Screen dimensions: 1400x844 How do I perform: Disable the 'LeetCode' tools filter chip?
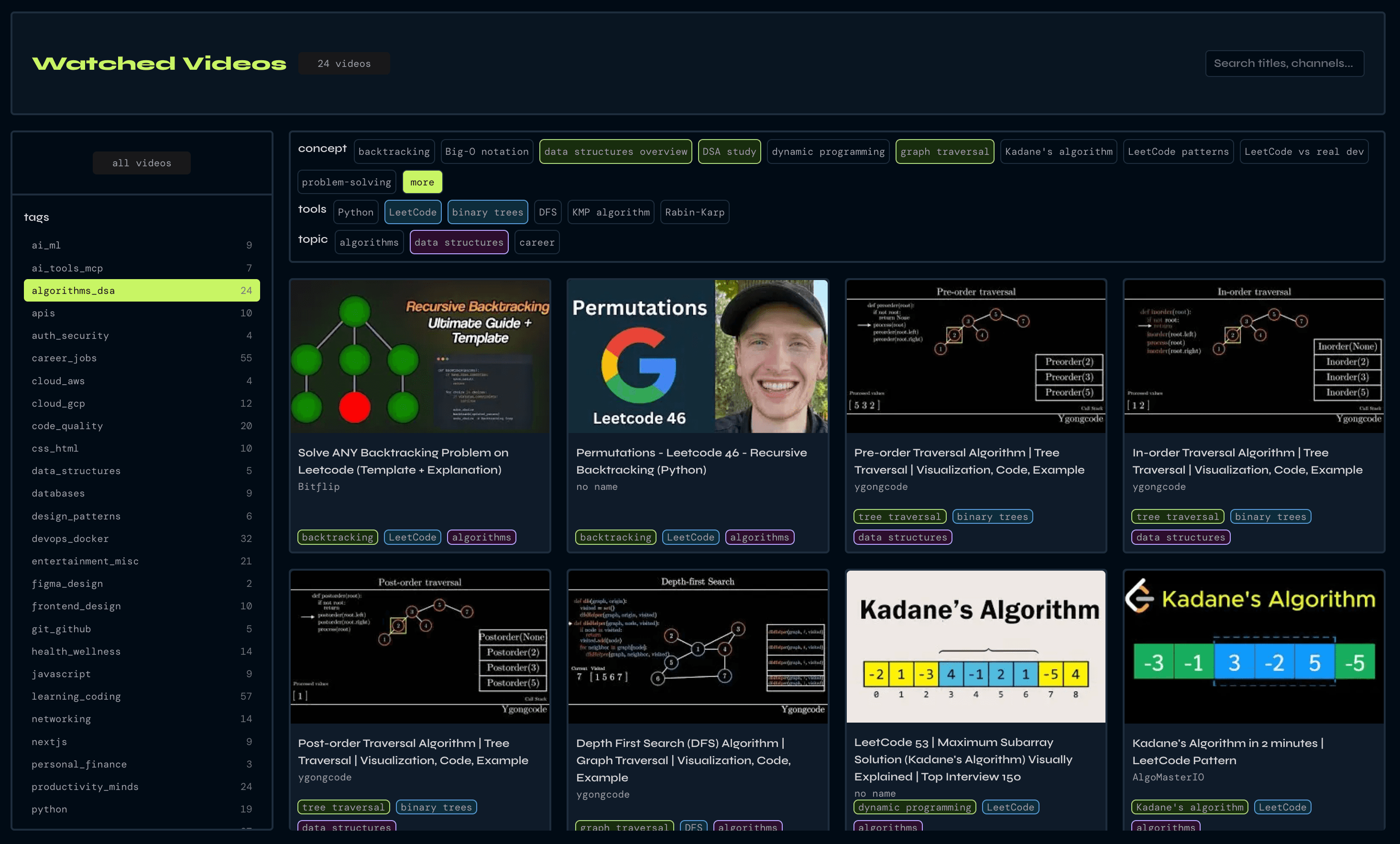pos(413,212)
